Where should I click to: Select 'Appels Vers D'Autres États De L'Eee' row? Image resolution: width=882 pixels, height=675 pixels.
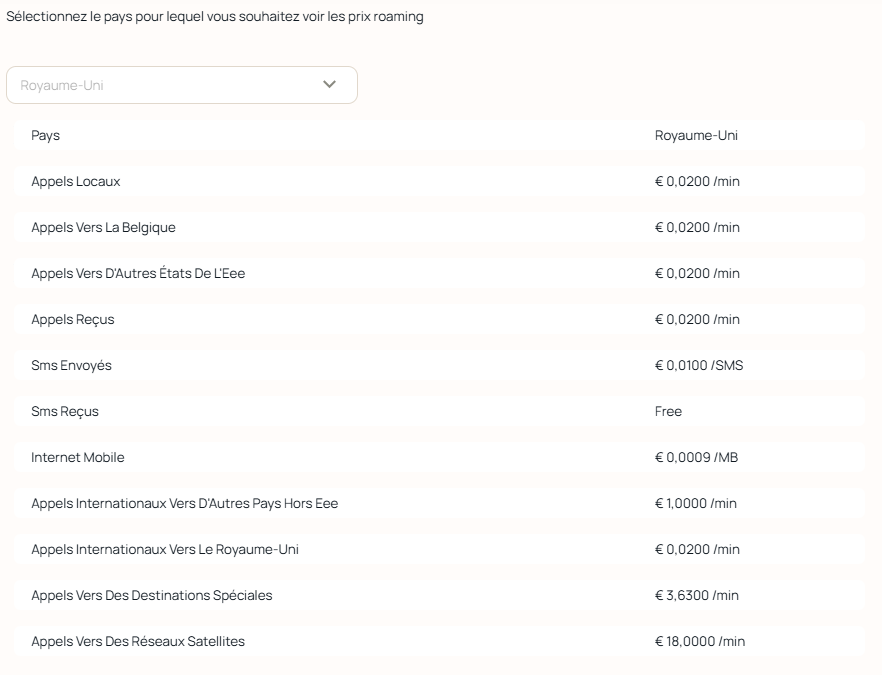138,274
